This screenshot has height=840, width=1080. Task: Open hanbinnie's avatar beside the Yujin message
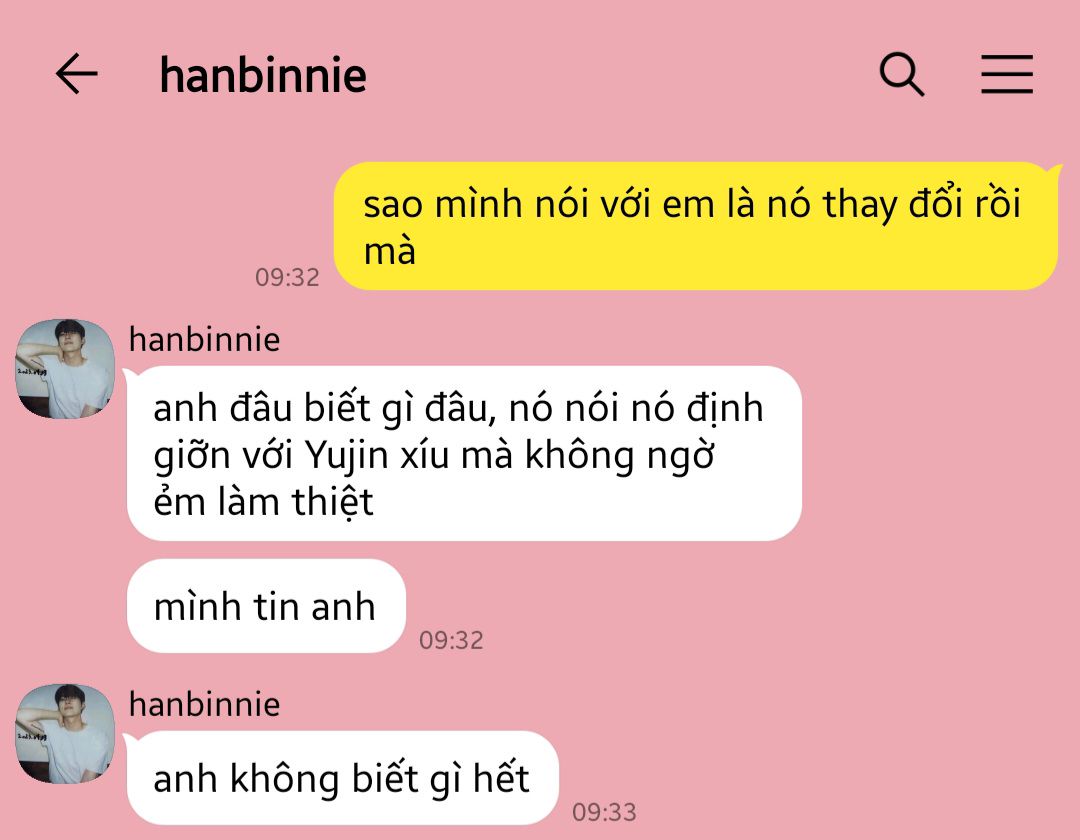65,368
